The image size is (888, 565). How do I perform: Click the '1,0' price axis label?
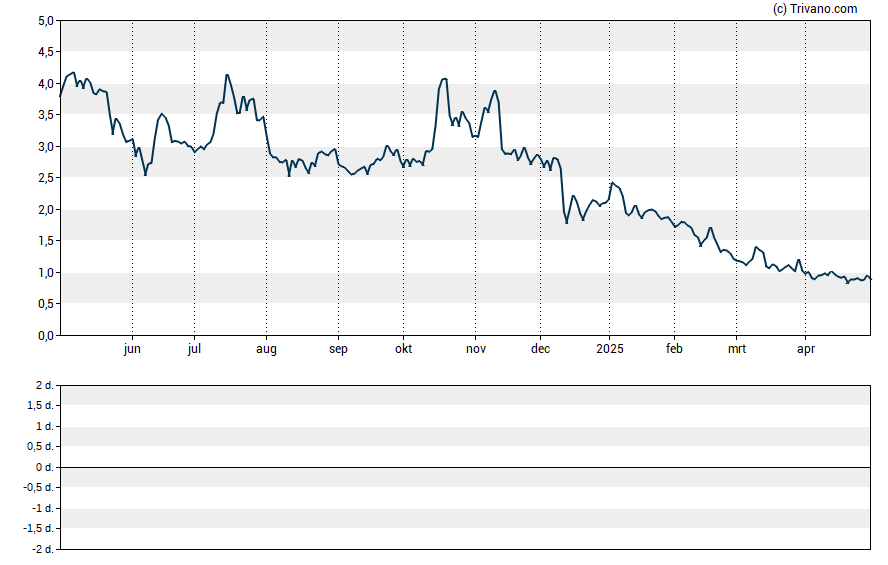tap(46, 273)
